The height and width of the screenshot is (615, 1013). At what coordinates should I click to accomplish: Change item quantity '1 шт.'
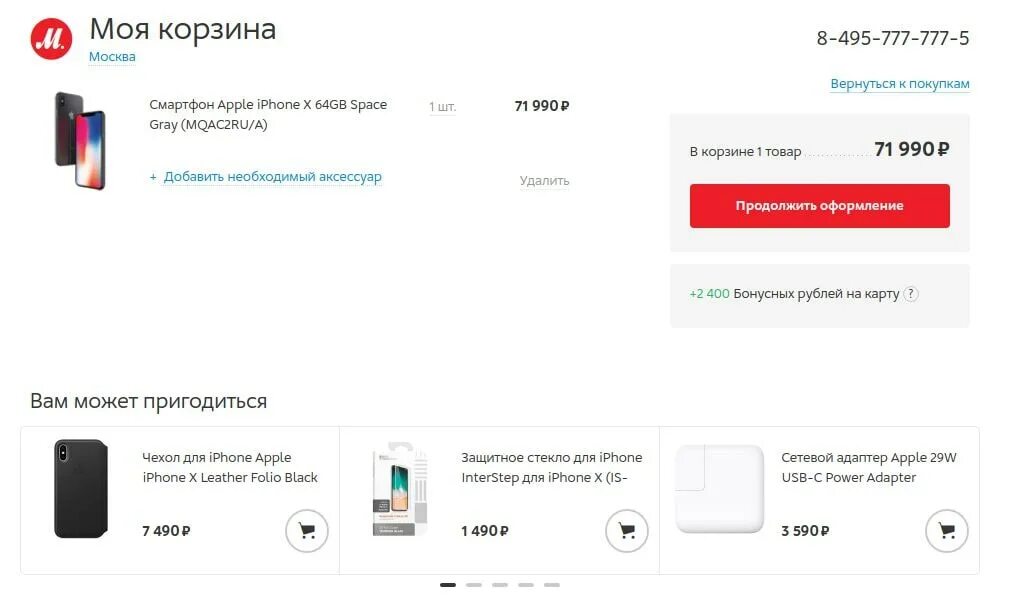point(442,106)
